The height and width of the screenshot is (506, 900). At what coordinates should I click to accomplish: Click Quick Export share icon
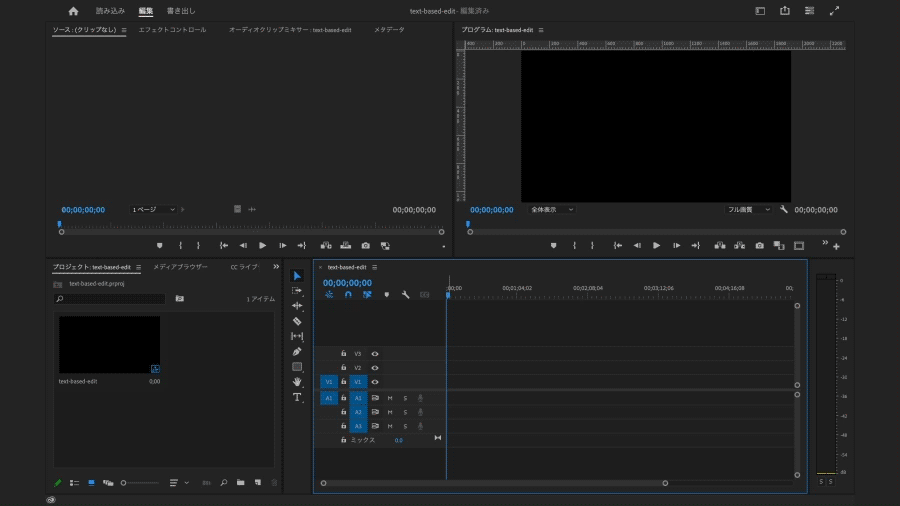(785, 11)
